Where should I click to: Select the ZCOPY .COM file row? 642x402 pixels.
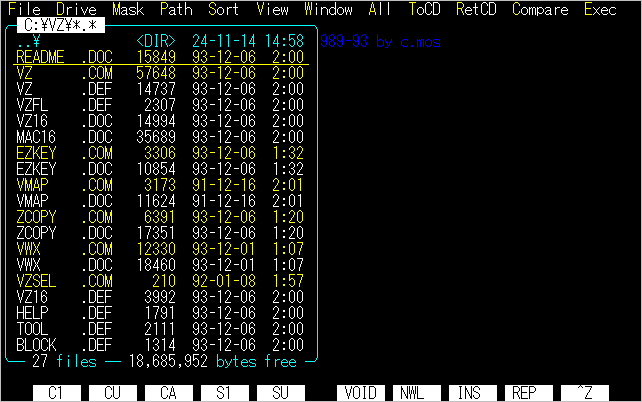[160, 217]
